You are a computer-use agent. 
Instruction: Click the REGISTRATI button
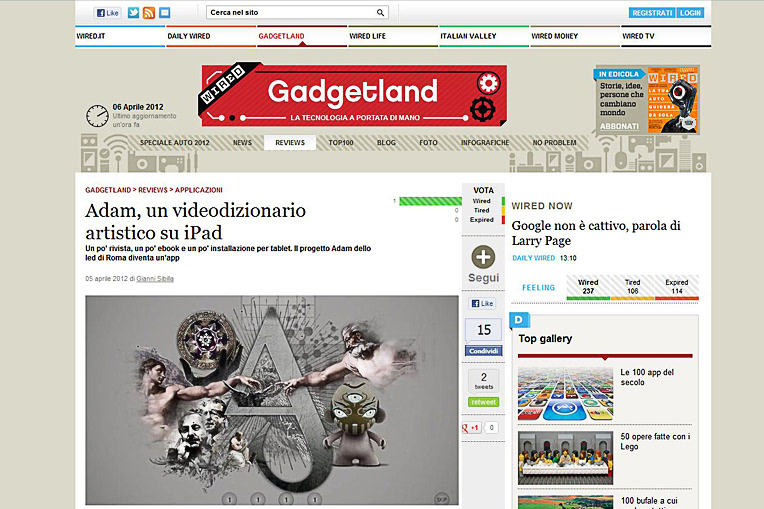[651, 13]
